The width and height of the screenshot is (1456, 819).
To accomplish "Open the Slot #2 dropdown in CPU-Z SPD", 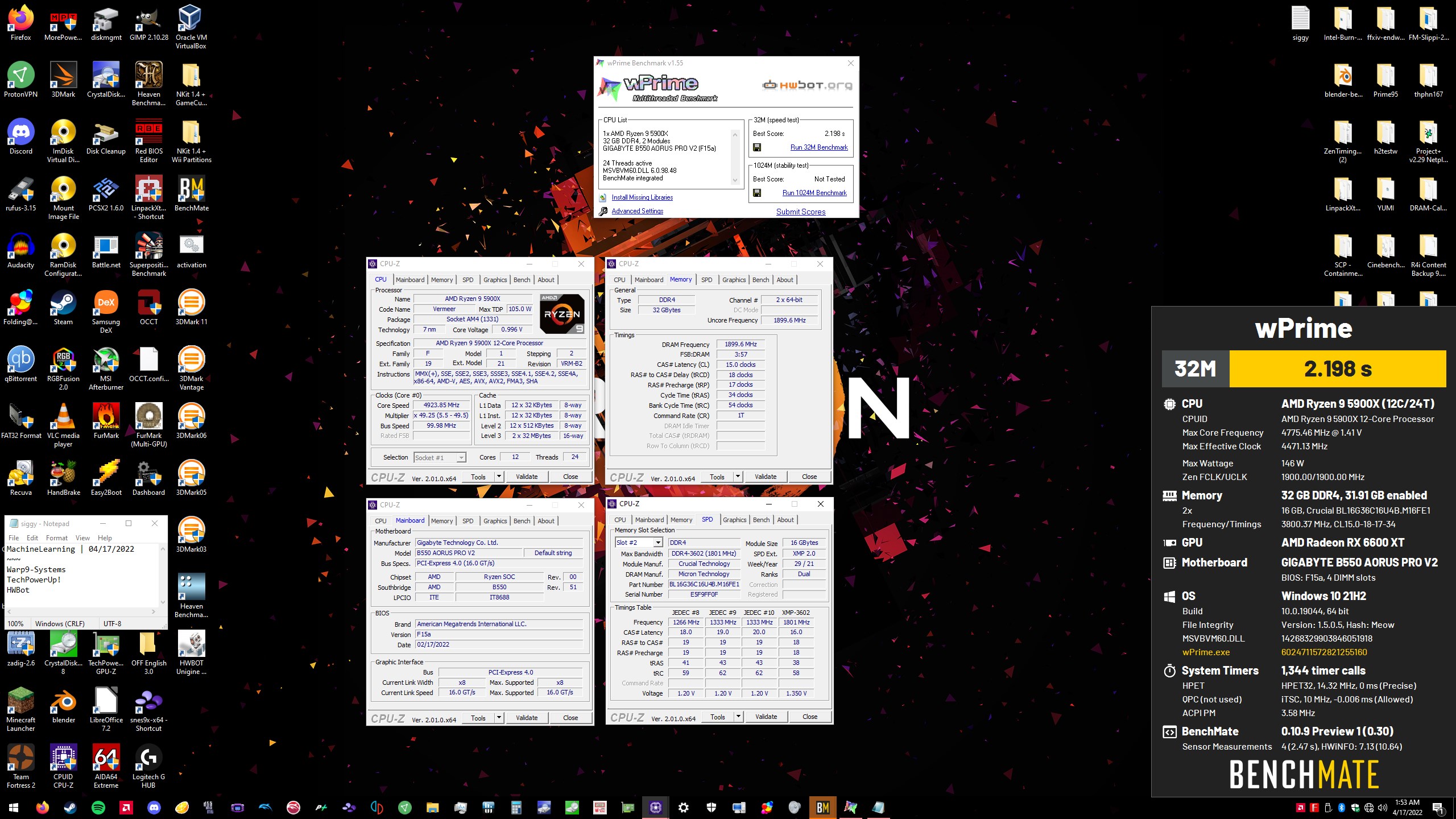I will 639,543.
